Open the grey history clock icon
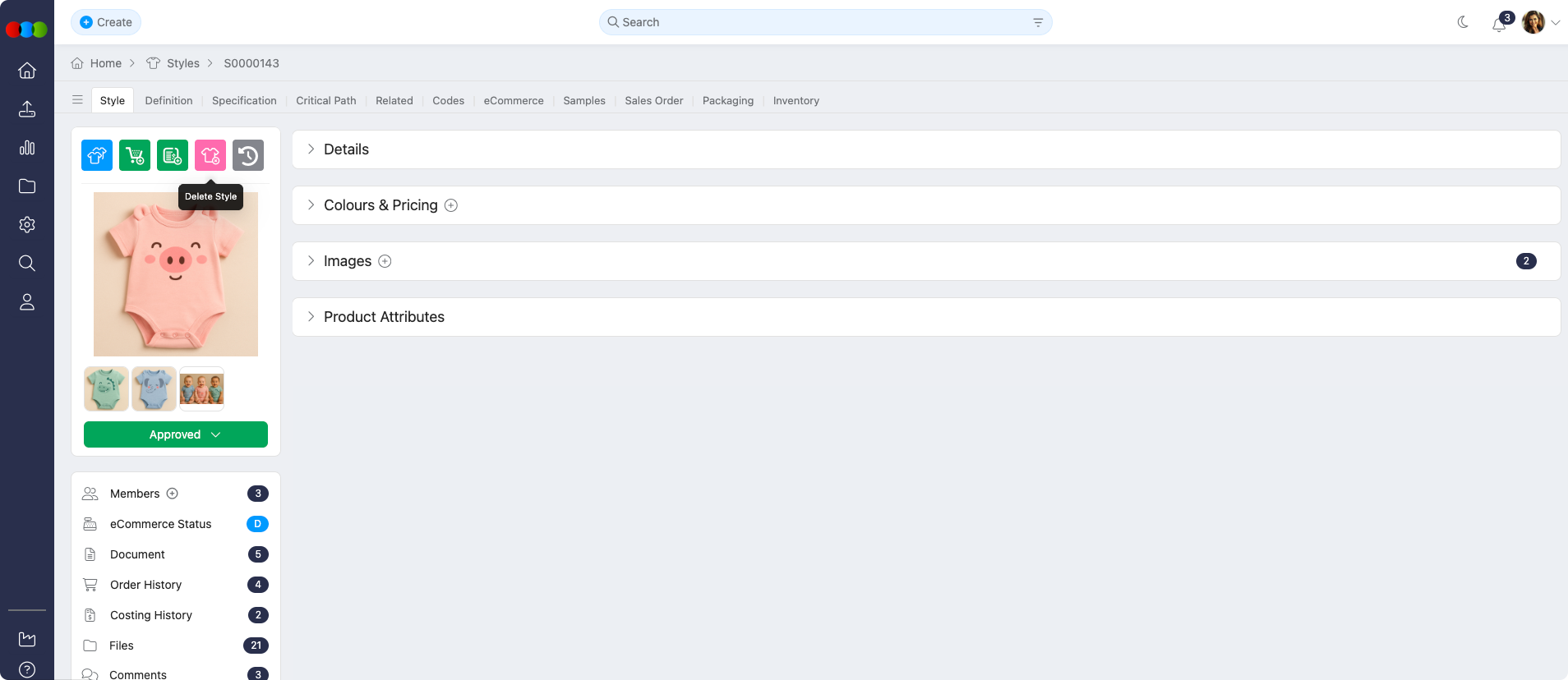The height and width of the screenshot is (680, 1568). [x=248, y=155]
